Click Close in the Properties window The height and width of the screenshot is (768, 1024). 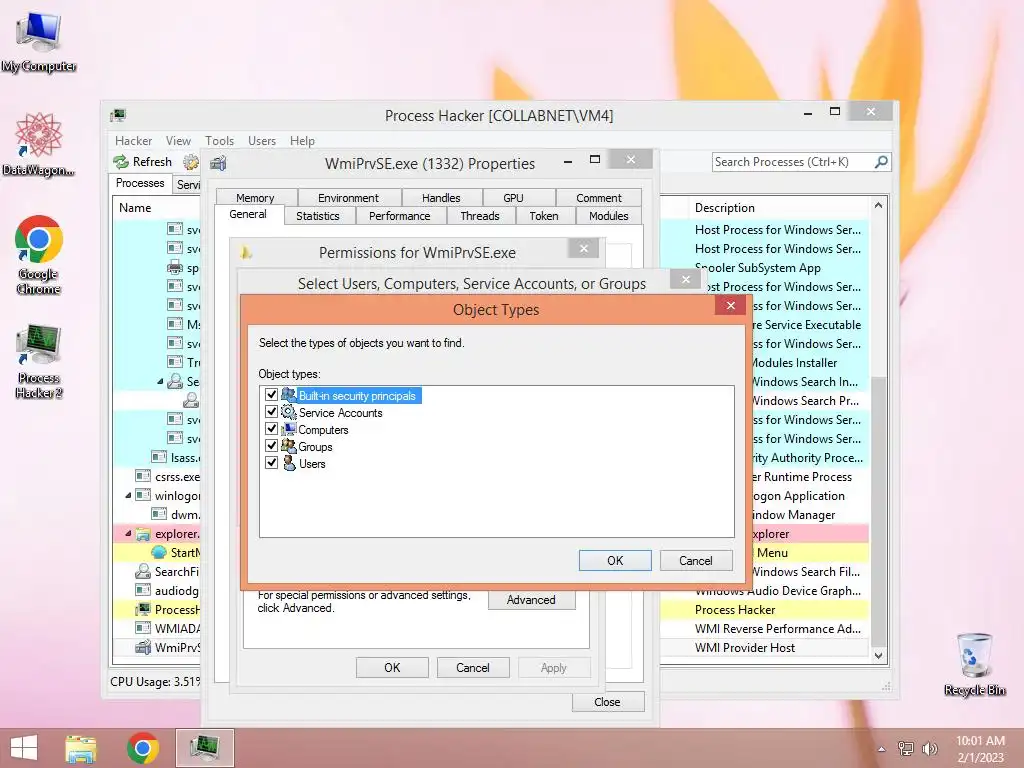(x=607, y=701)
